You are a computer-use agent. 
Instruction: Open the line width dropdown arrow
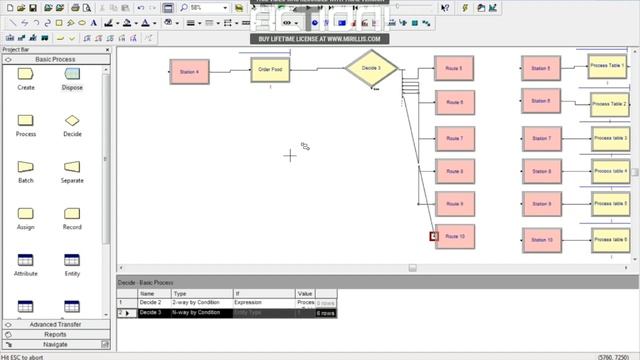200,23
